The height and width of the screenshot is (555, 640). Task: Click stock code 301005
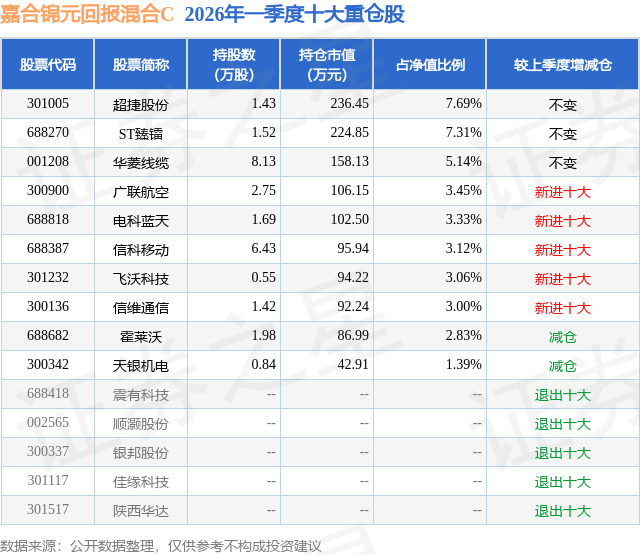click(x=48, y=104)
